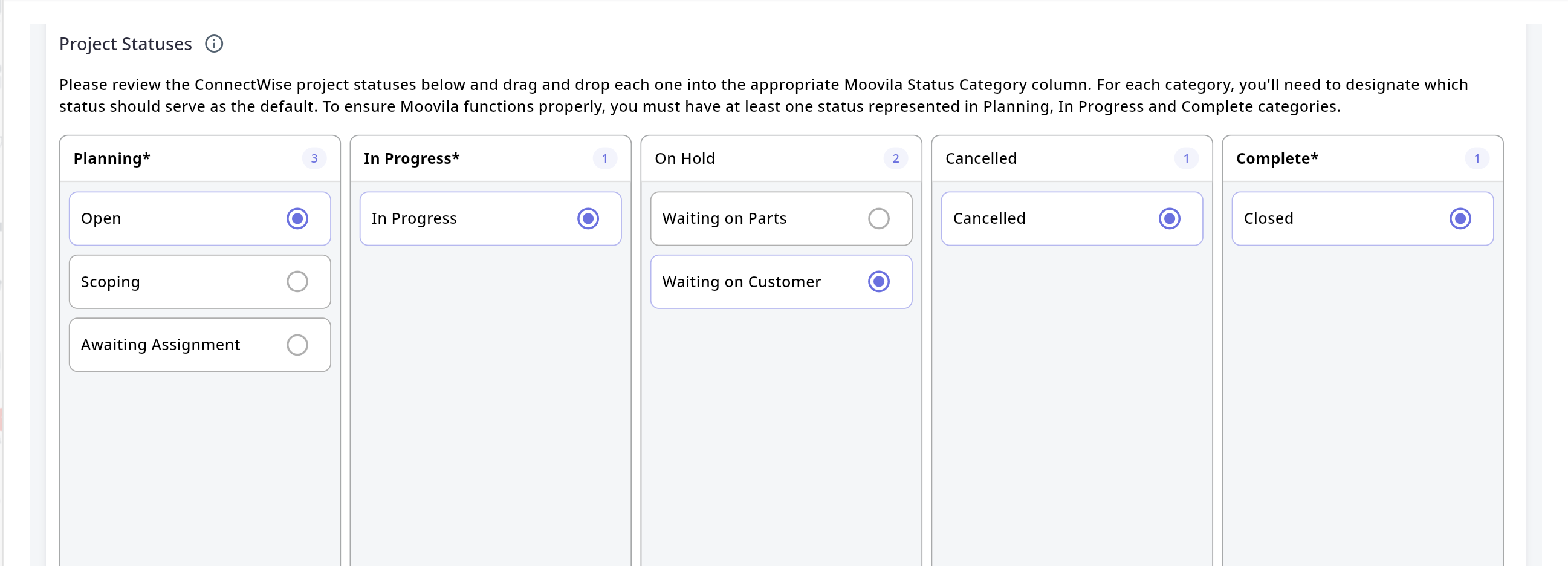The width and height of the screenshot is (1568, 566).
Task: Click the On Hold column header
Action: (685, 159)
